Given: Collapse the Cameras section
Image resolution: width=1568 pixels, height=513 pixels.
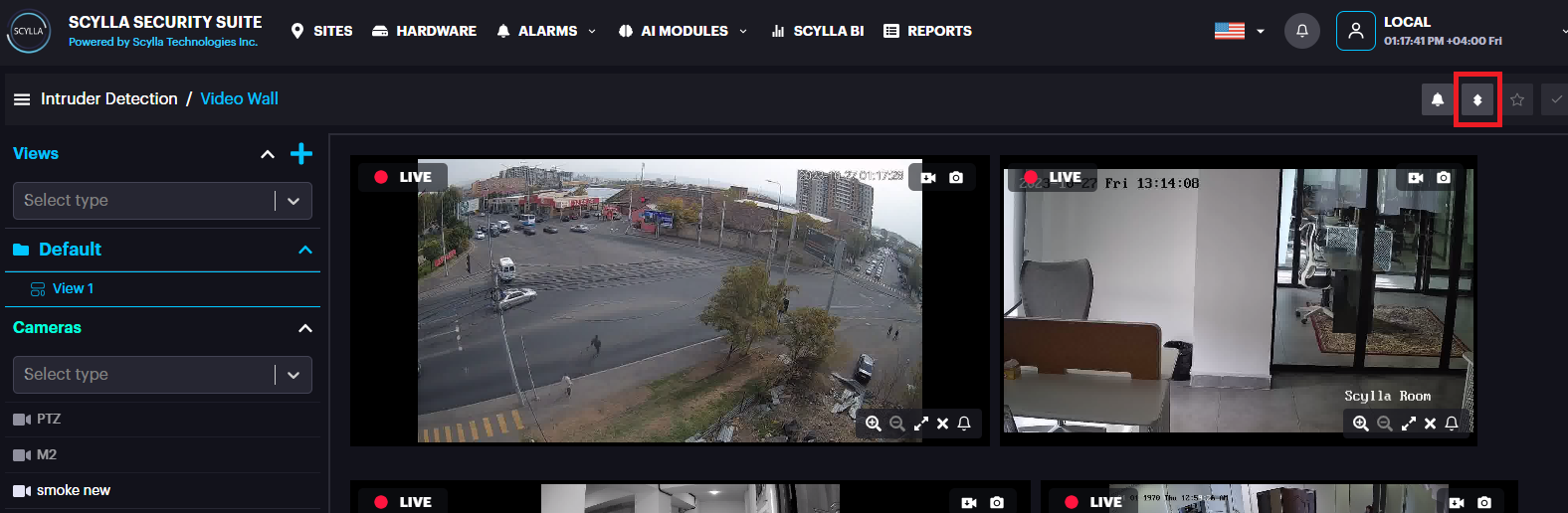Looking at the screenshot, I should pyautogui.click(x=305, y=328).
